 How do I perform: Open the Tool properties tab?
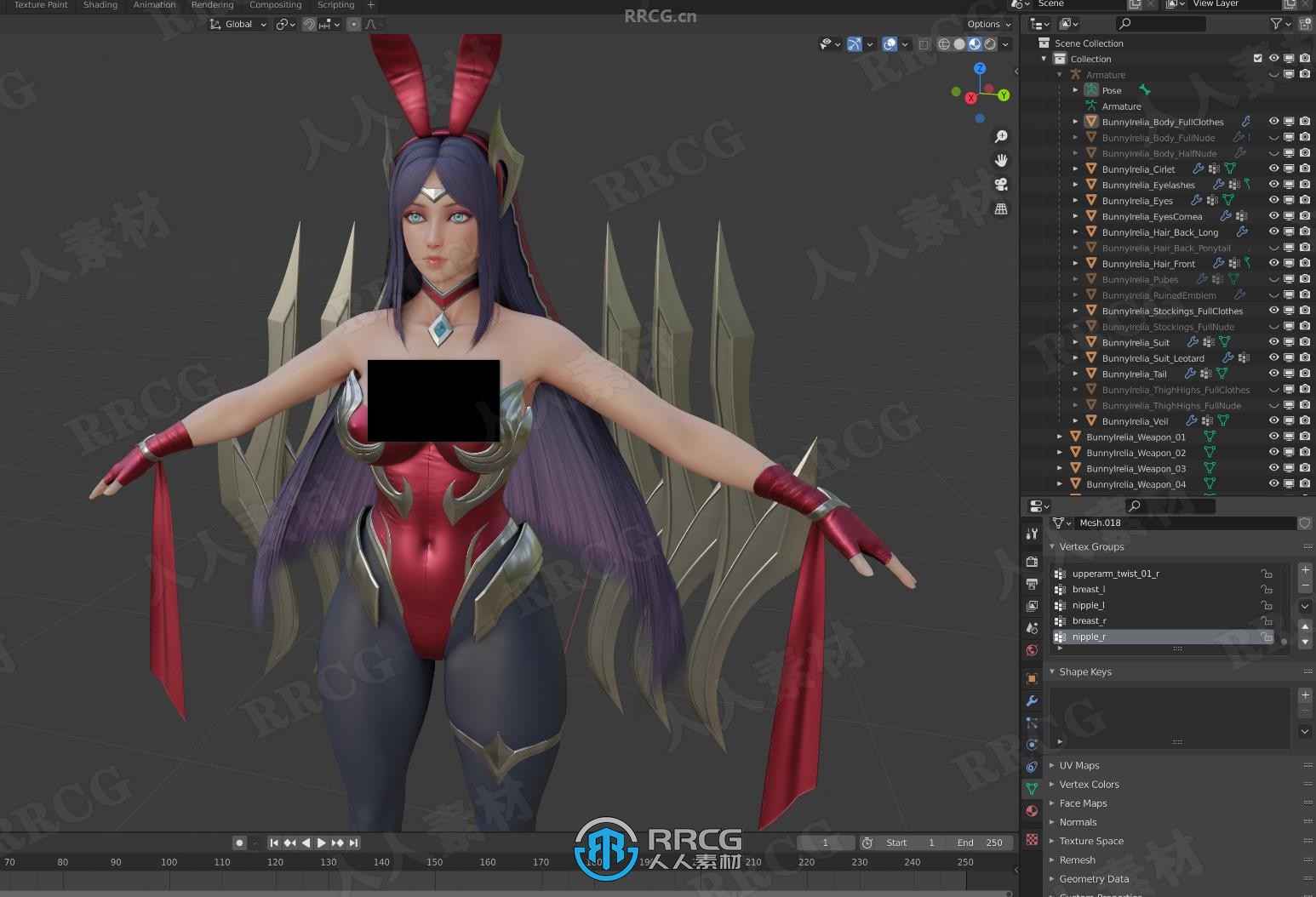[1032, 534]
